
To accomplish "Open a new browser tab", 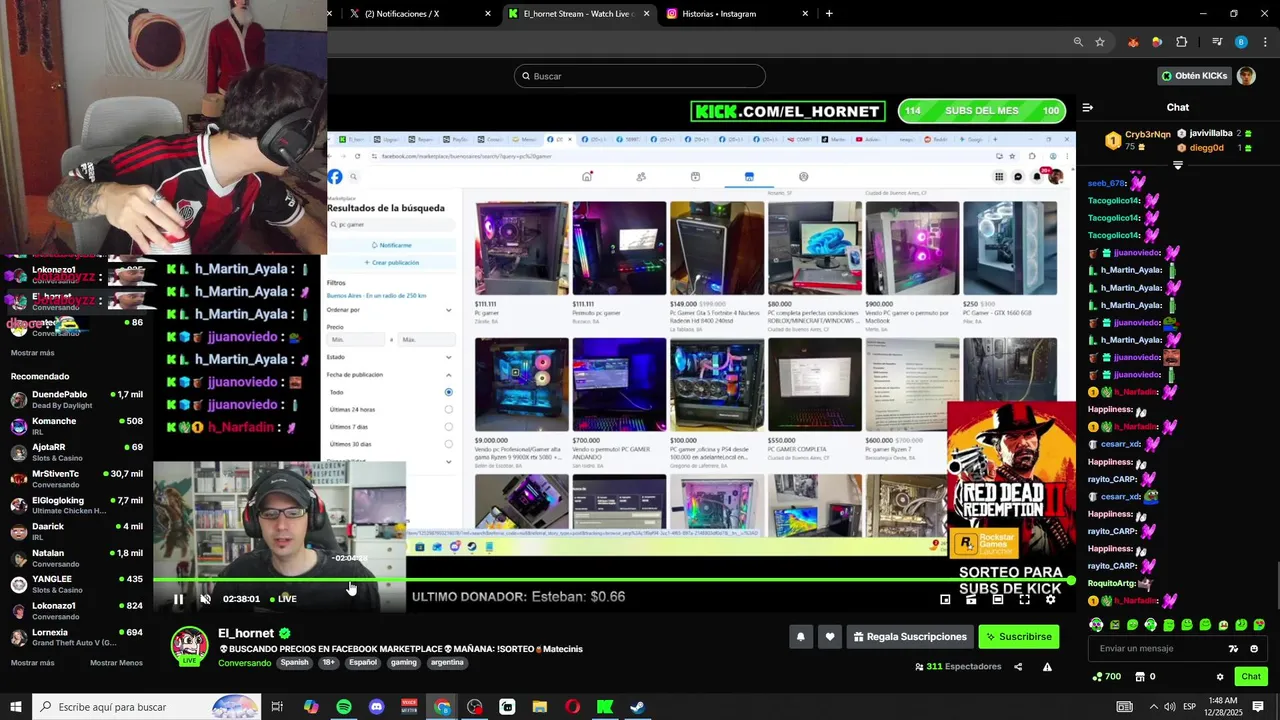I will coord(829,13).
